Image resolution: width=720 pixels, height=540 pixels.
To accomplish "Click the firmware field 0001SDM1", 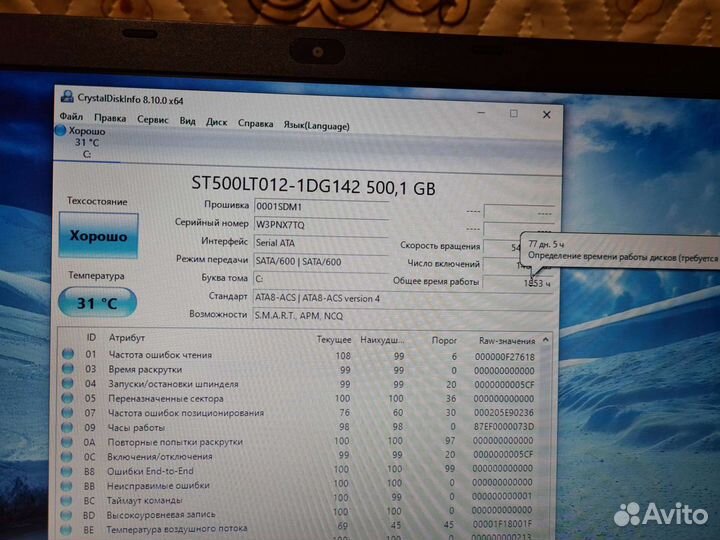I will pyautogui.click(x=321, y=207).
